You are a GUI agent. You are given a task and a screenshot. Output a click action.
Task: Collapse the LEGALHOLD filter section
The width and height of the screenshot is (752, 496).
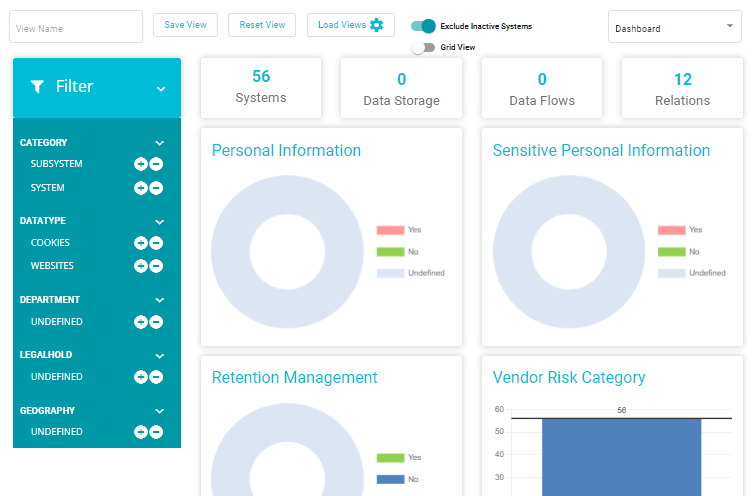pyautogui.click(x=160, y=355)
